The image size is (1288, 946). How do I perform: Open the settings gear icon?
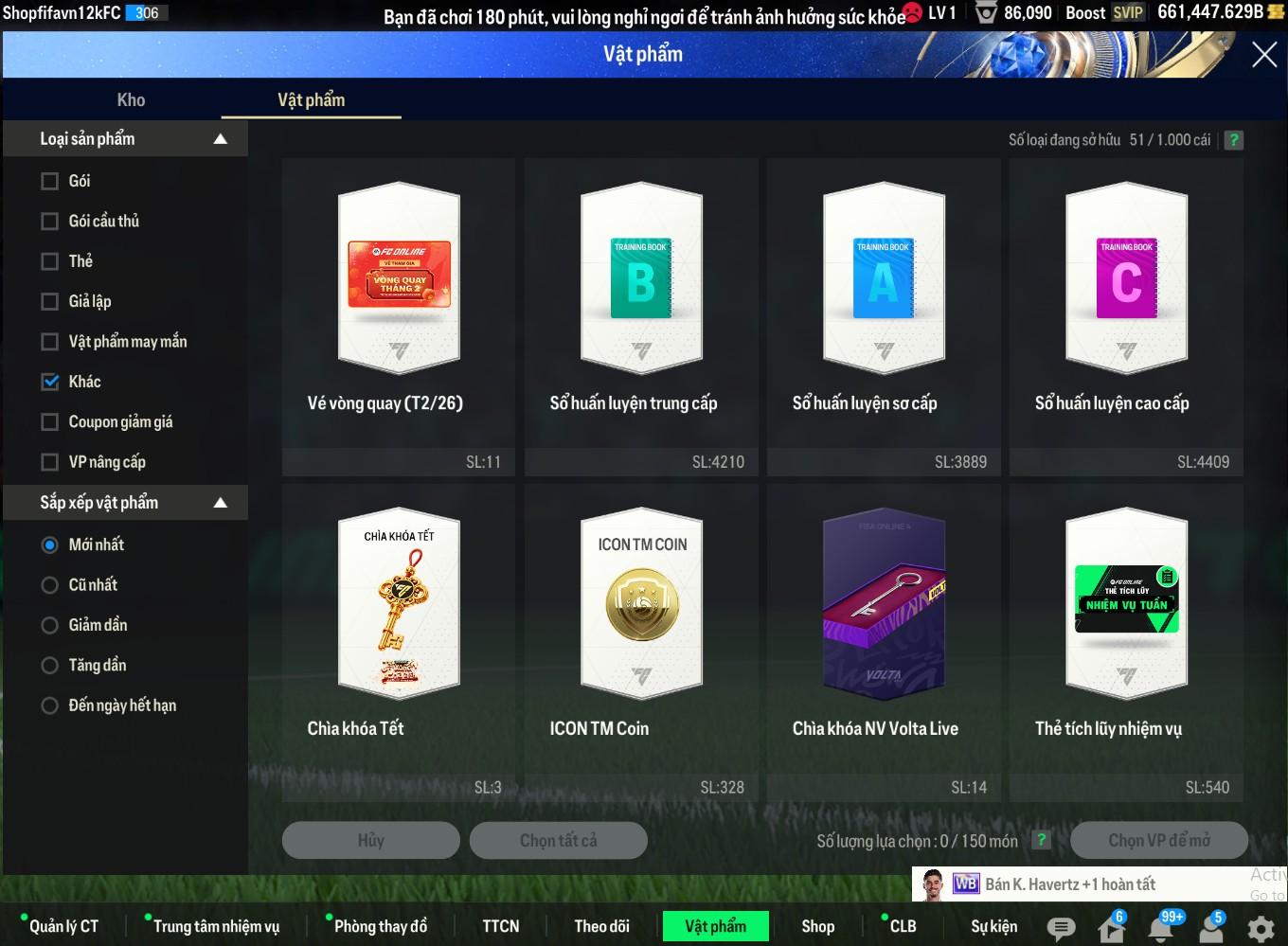pyautogui.click(x=1261, y=928)
